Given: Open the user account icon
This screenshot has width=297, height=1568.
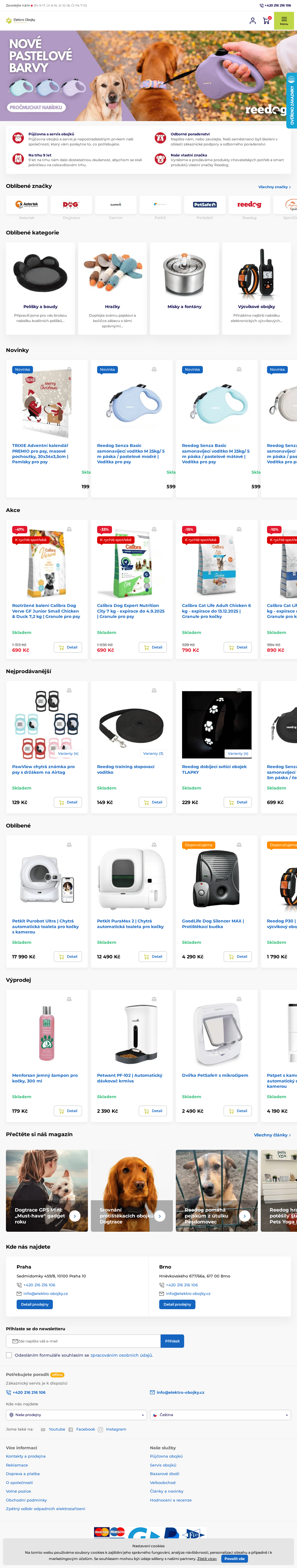Looking at the screenshot, I should point(252,21).
